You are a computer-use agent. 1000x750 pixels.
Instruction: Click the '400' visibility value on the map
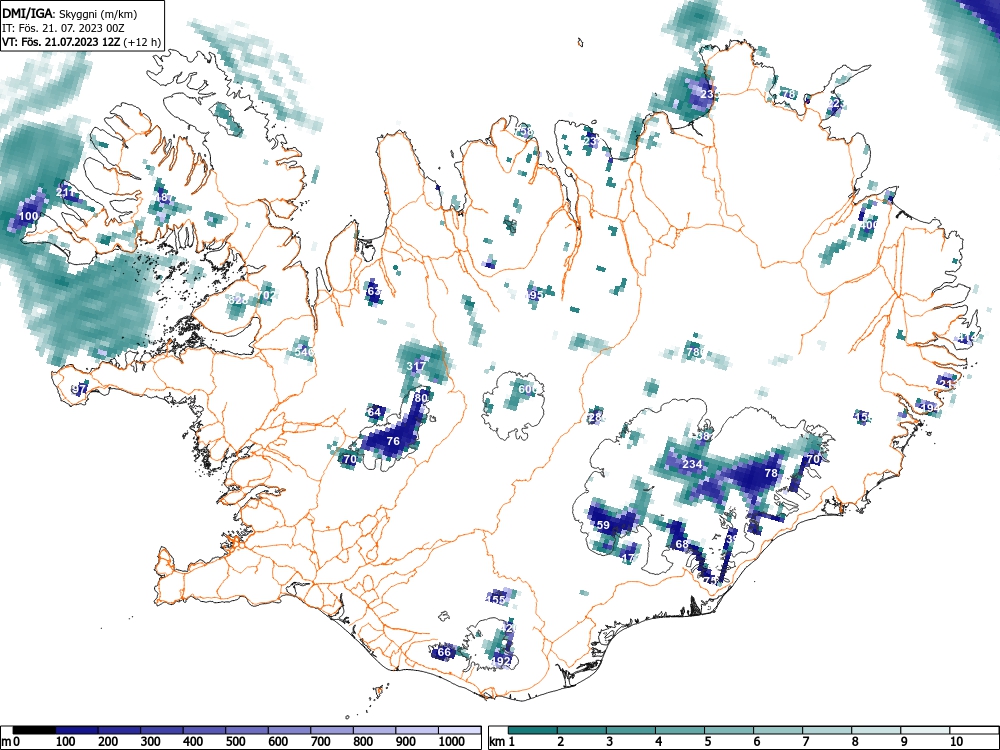pyautogui.click(x=869, y=224)
